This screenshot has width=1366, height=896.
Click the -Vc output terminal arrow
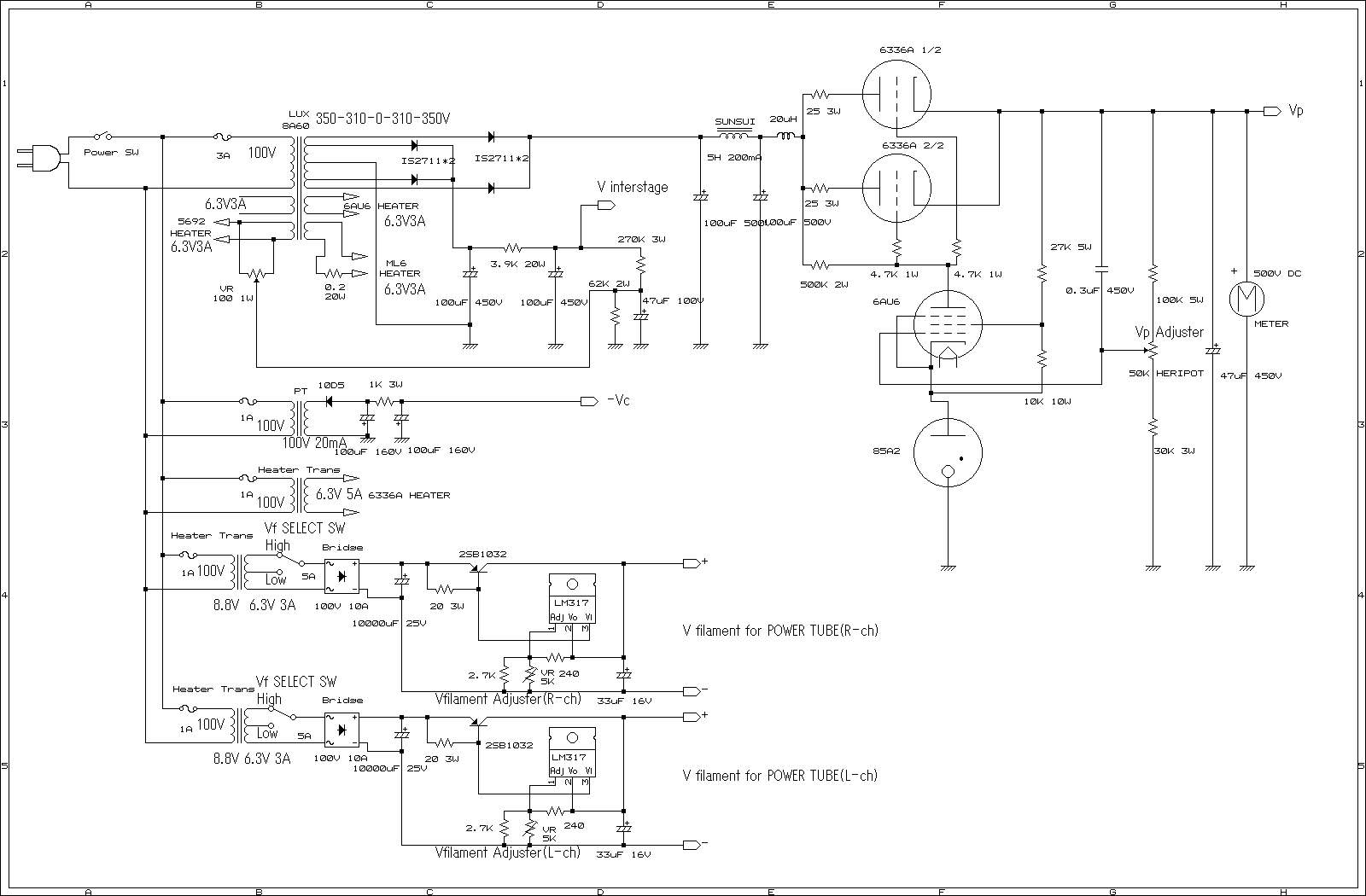pos(589,401)
